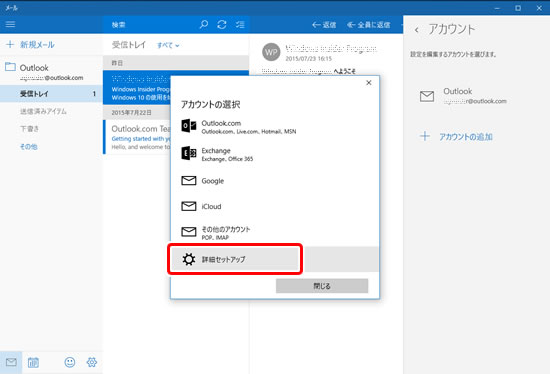Choose iCloud account type

click(274, 206)
